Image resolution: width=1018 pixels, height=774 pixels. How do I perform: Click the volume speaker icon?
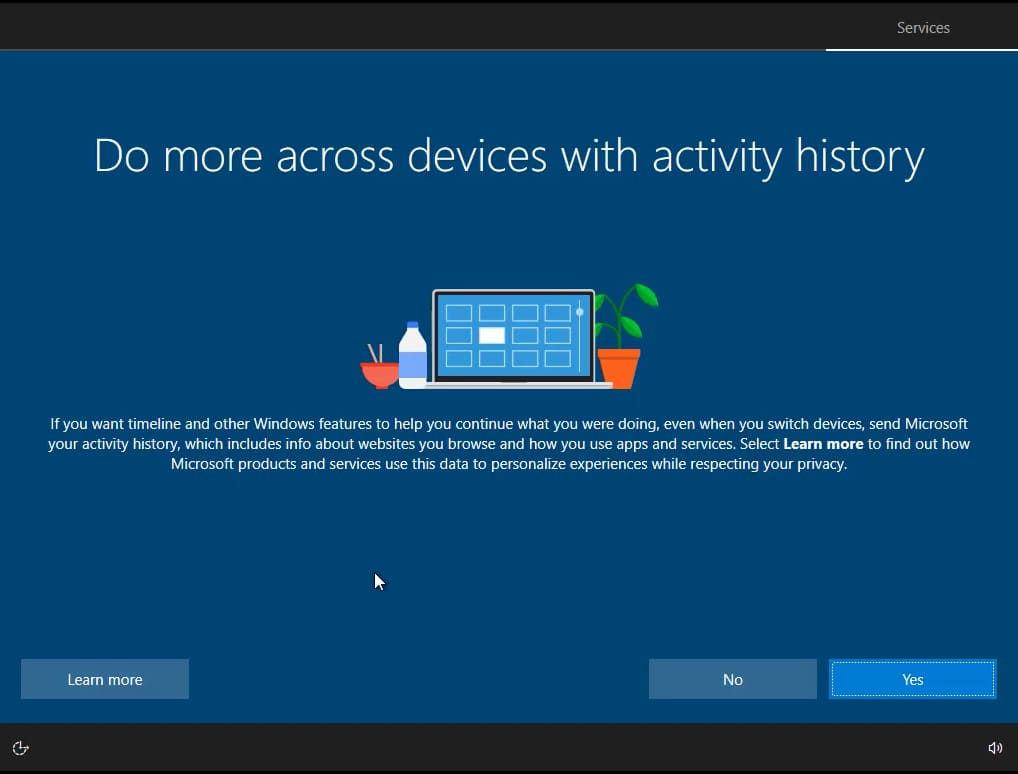[x=994, y=748]
